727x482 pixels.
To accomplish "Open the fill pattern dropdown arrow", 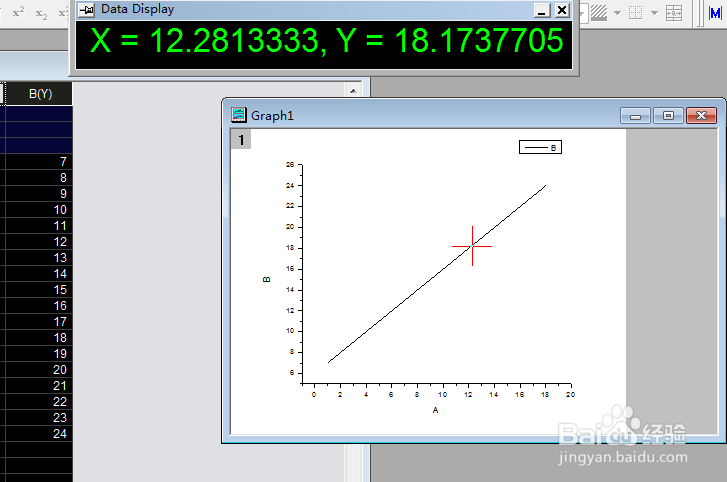I will 618,13.
